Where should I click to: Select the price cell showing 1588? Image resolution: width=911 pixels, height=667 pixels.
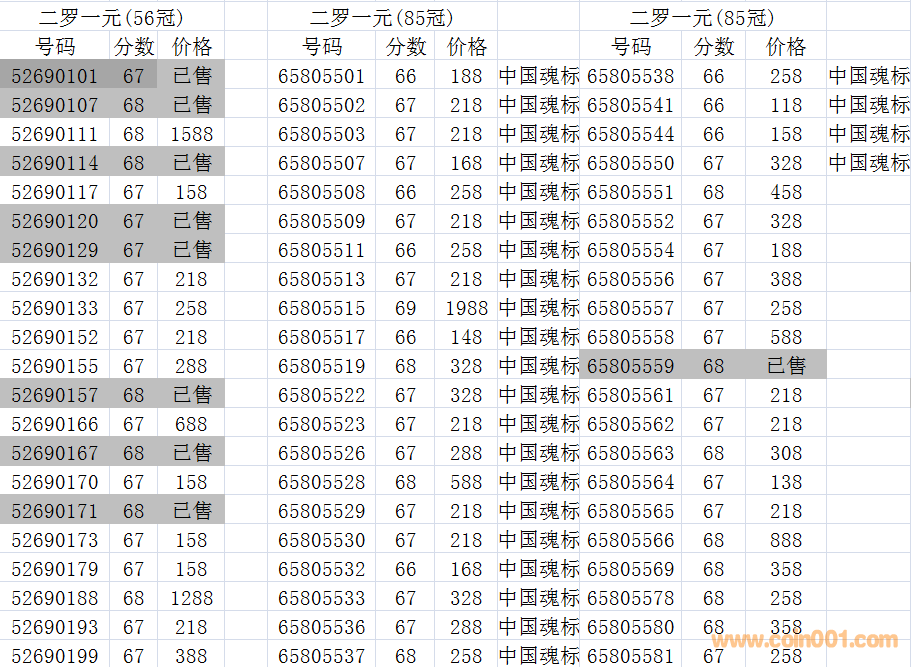point(191,134)
